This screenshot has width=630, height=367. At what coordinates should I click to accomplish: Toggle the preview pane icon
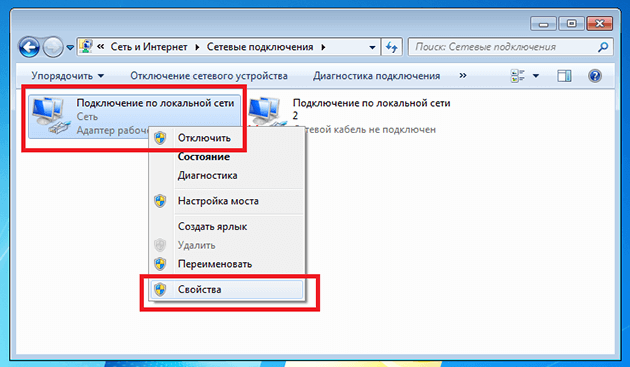(x=564, y=76)
